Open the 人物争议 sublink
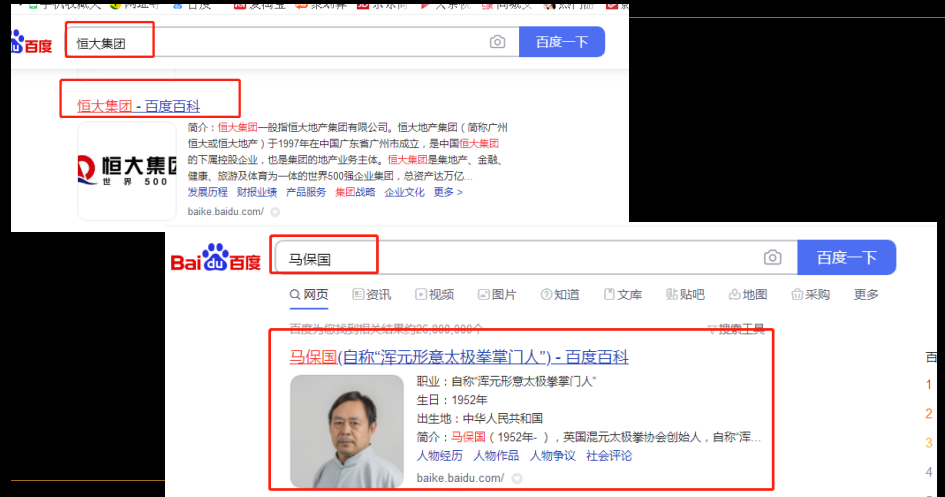 [x=553, y=456]
